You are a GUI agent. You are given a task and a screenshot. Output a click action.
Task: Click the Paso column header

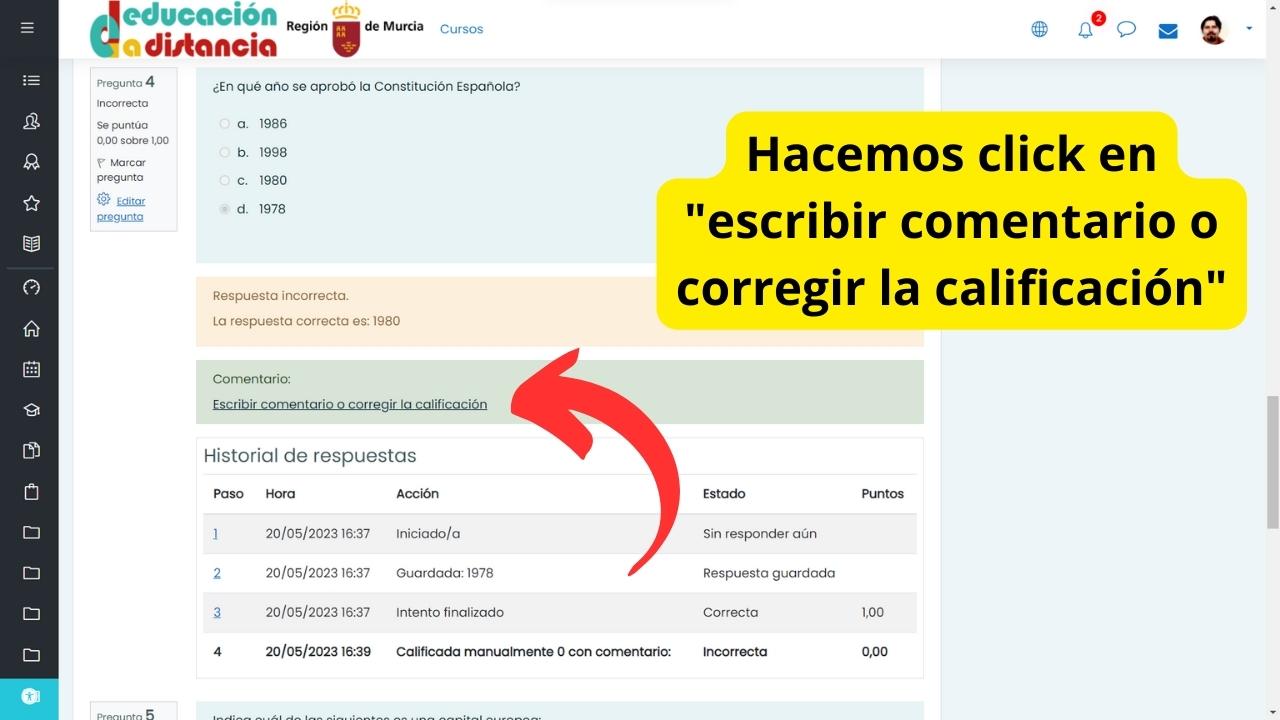229,494
